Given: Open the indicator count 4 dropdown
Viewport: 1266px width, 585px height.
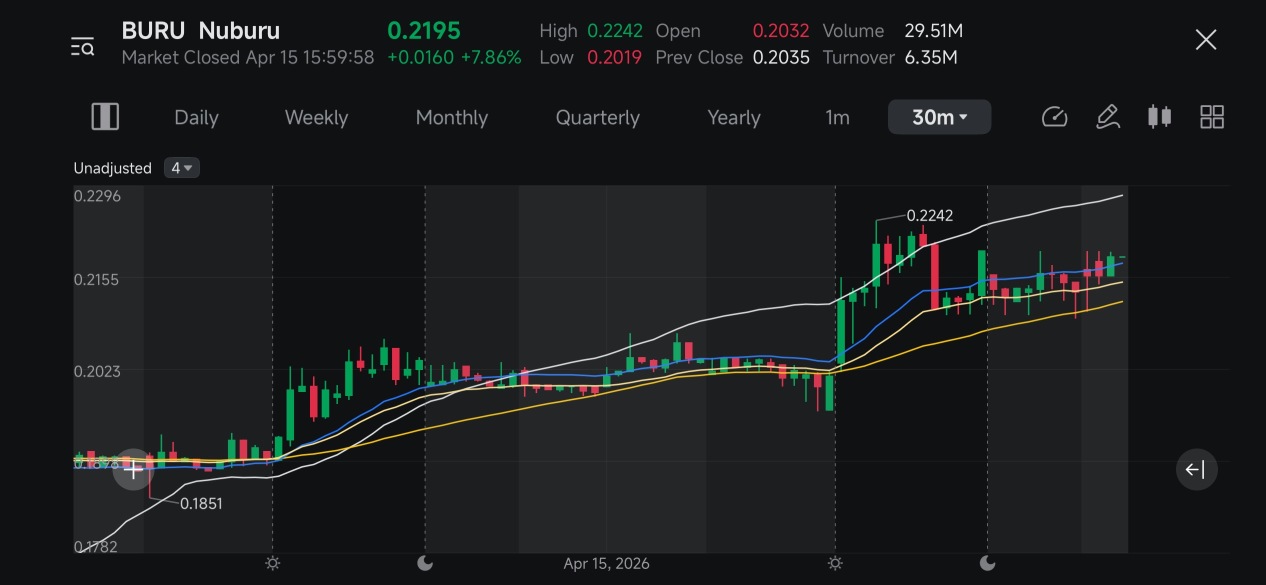Looking at the screenshot, I should point(182,168).
